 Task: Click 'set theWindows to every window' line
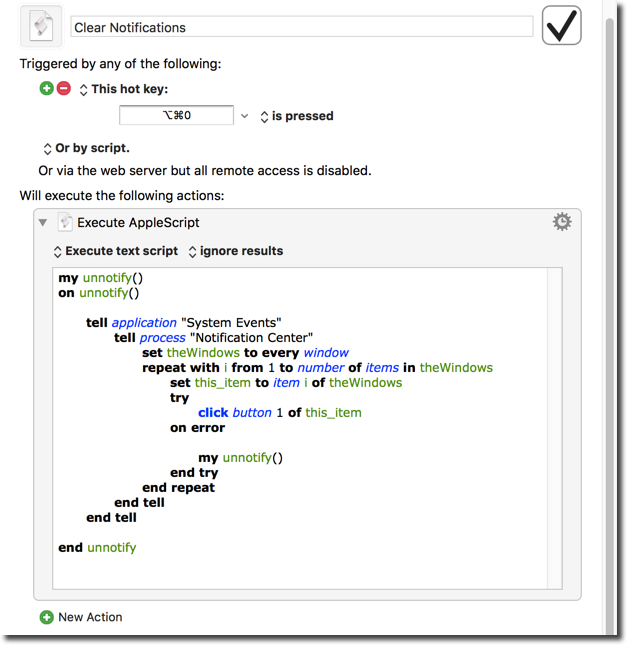click(245, 353)
